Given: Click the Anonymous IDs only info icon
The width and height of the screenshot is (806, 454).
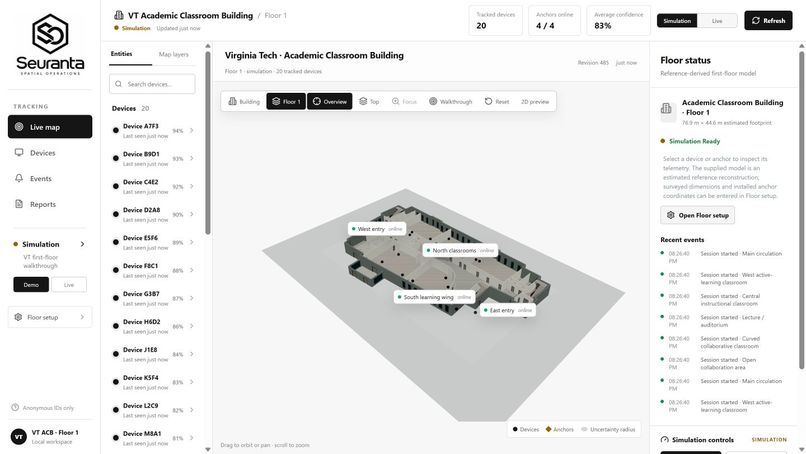Looking at the screenshot, I should click(x=15, y=408).
